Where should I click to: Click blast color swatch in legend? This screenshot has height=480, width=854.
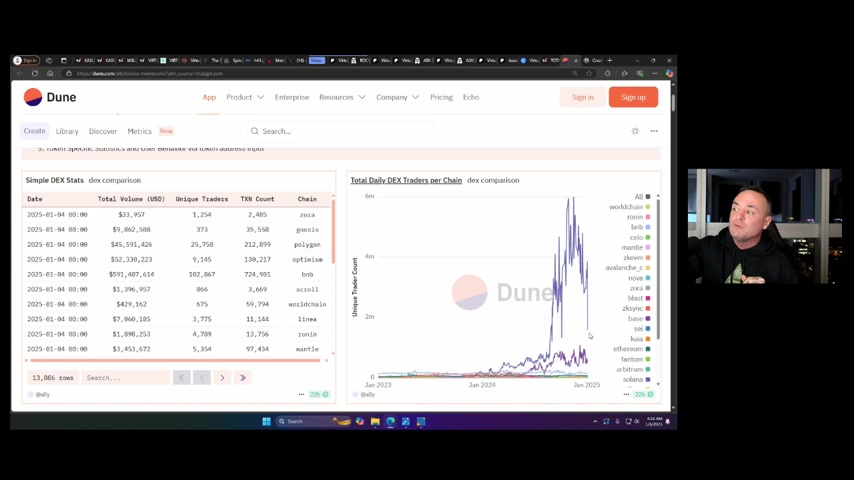[648, 299]
